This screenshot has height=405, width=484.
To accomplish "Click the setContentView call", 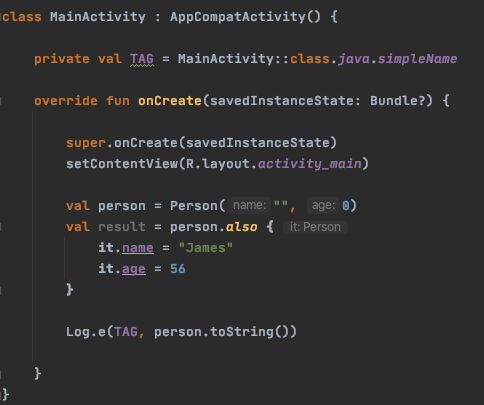I will pos(122,164).
